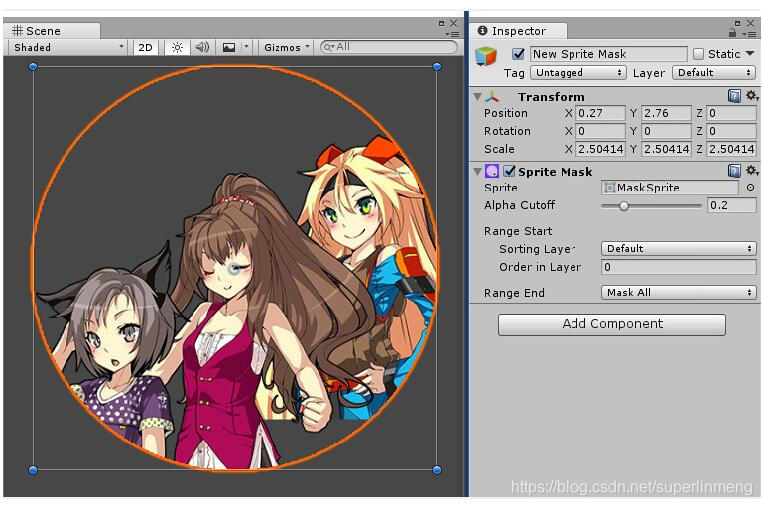
Task: Disable the Sprite Mask component checkbox
Action: point(509,171)
